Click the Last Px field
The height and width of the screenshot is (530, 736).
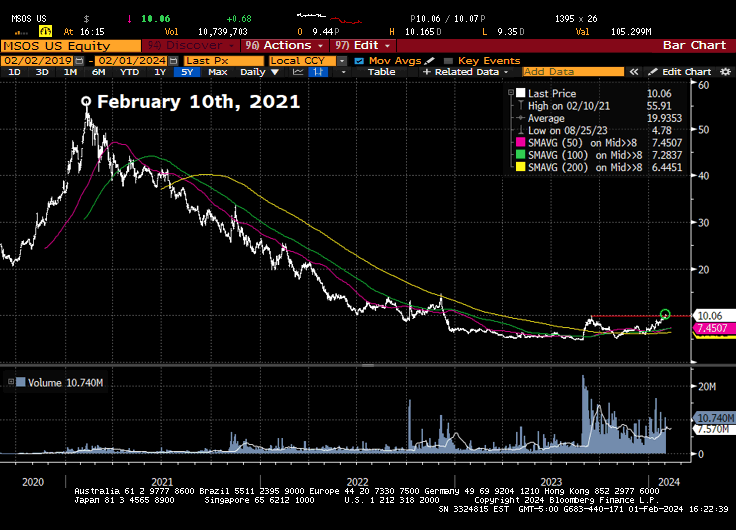tap(224, 61)
